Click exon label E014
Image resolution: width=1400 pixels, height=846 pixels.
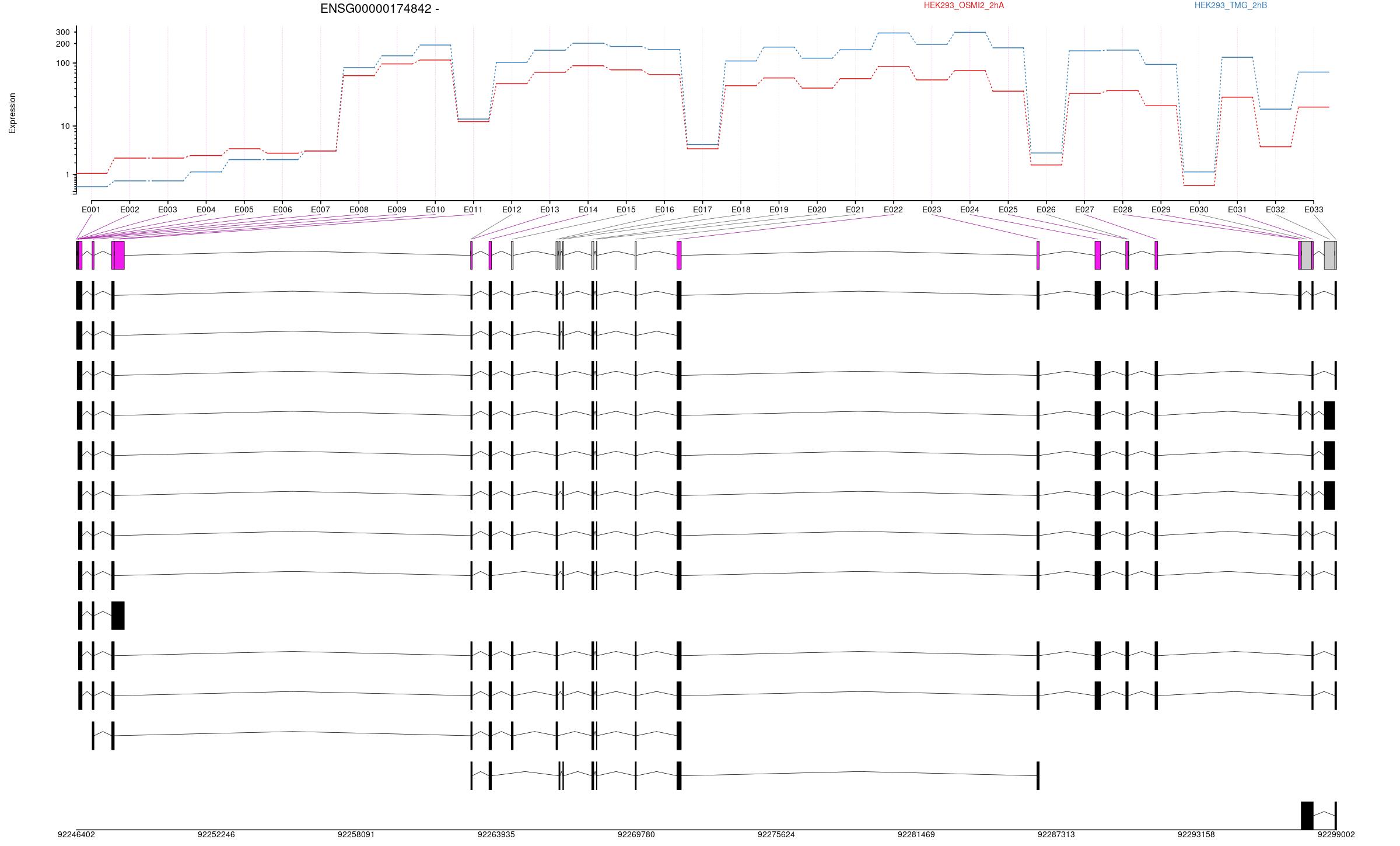(x=588, y=209)
